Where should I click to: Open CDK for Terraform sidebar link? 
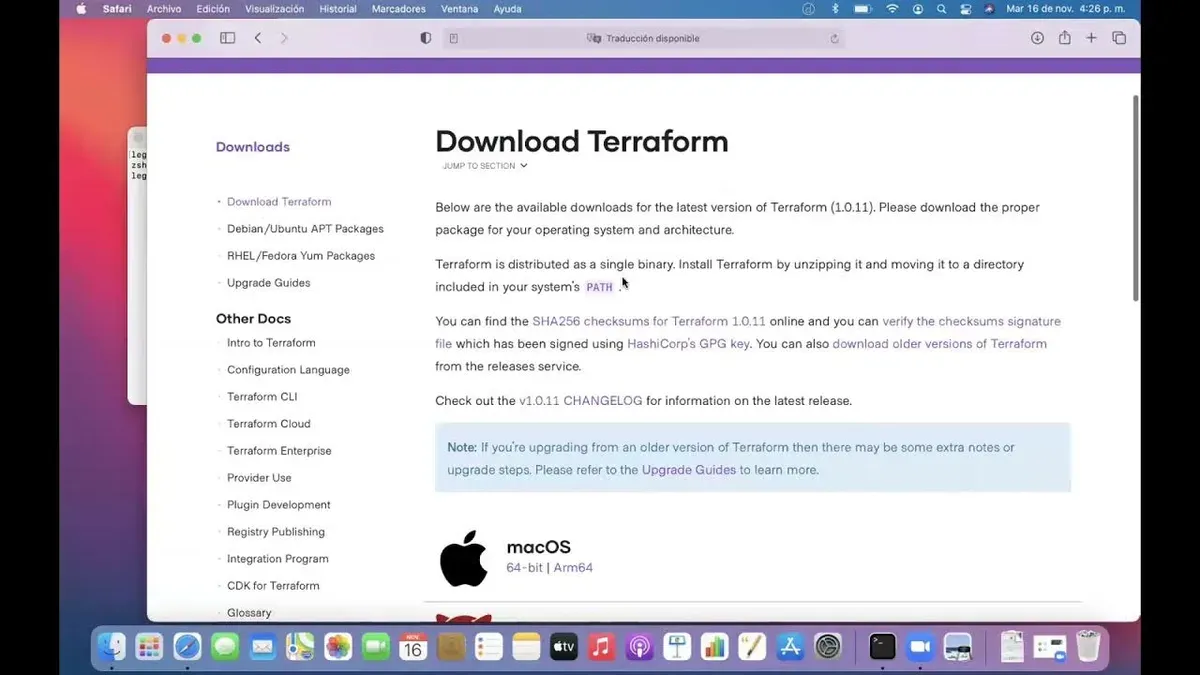273,586
